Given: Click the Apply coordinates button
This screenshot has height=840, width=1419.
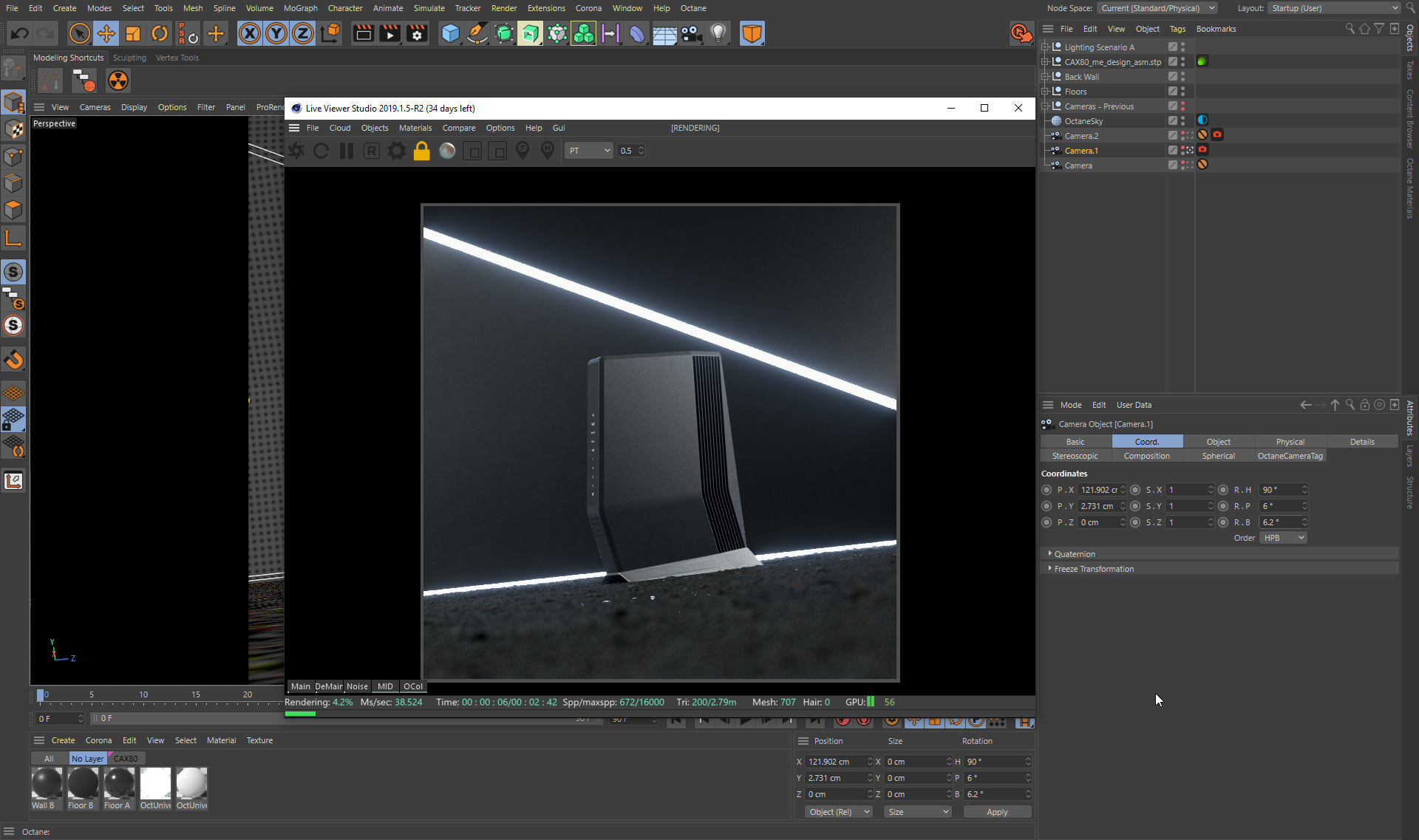Looking at the screenshot, I should (997, 812).
